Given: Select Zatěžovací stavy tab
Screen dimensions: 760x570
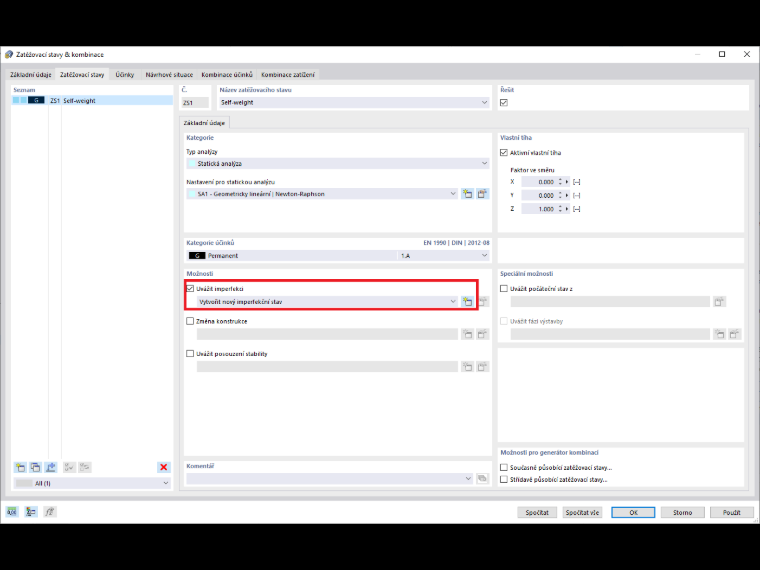Looking at the screenshot, I should [x=82, y=75].
